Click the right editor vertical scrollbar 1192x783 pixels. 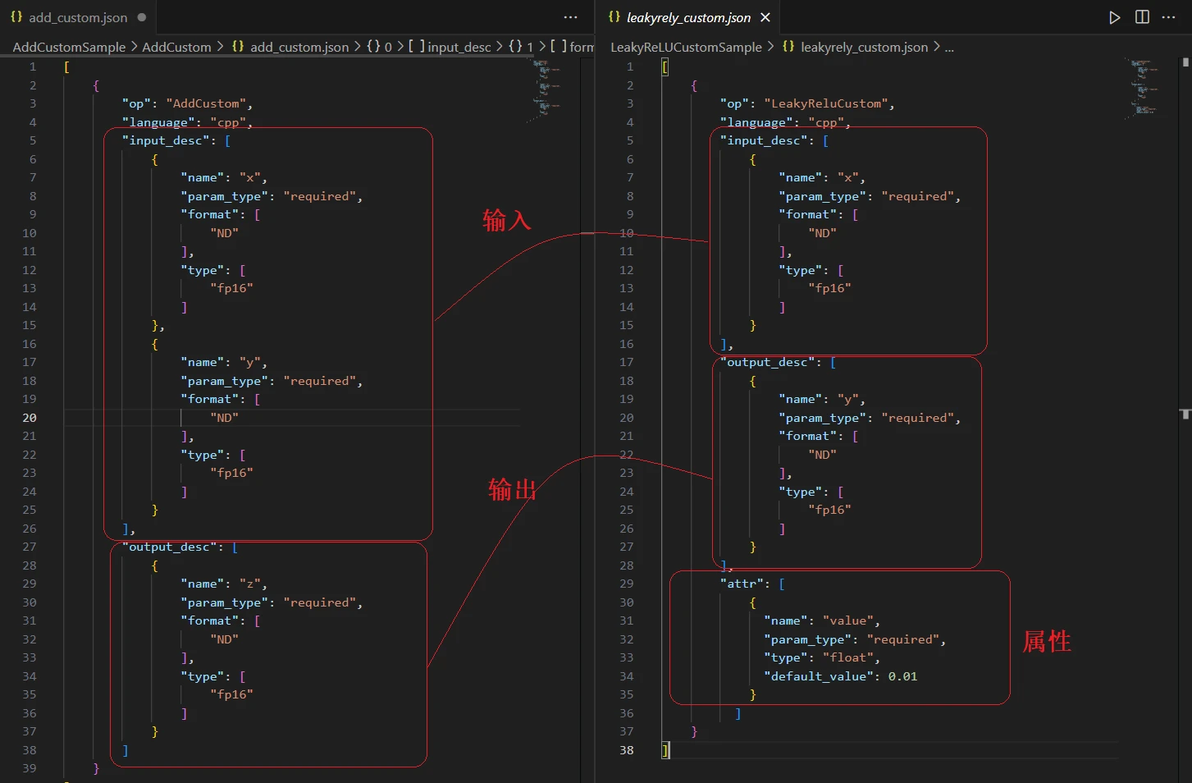(1185, 418)
